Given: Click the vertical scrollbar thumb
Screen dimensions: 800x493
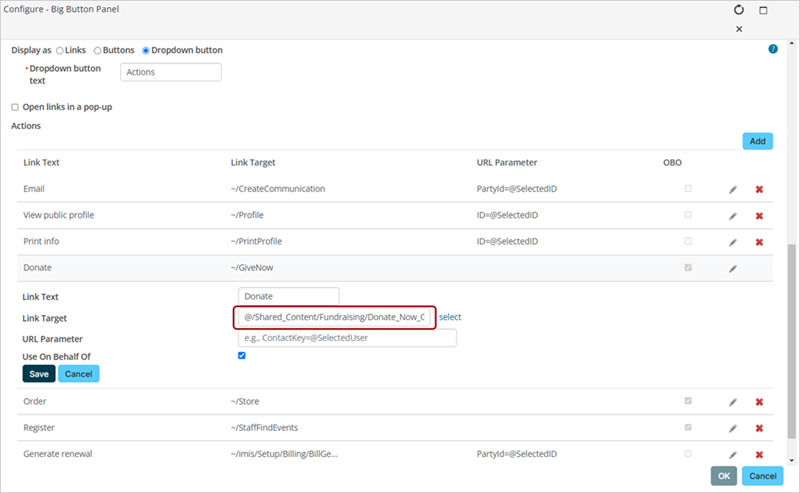Looking at the screenshot, I should click(791, 341).
